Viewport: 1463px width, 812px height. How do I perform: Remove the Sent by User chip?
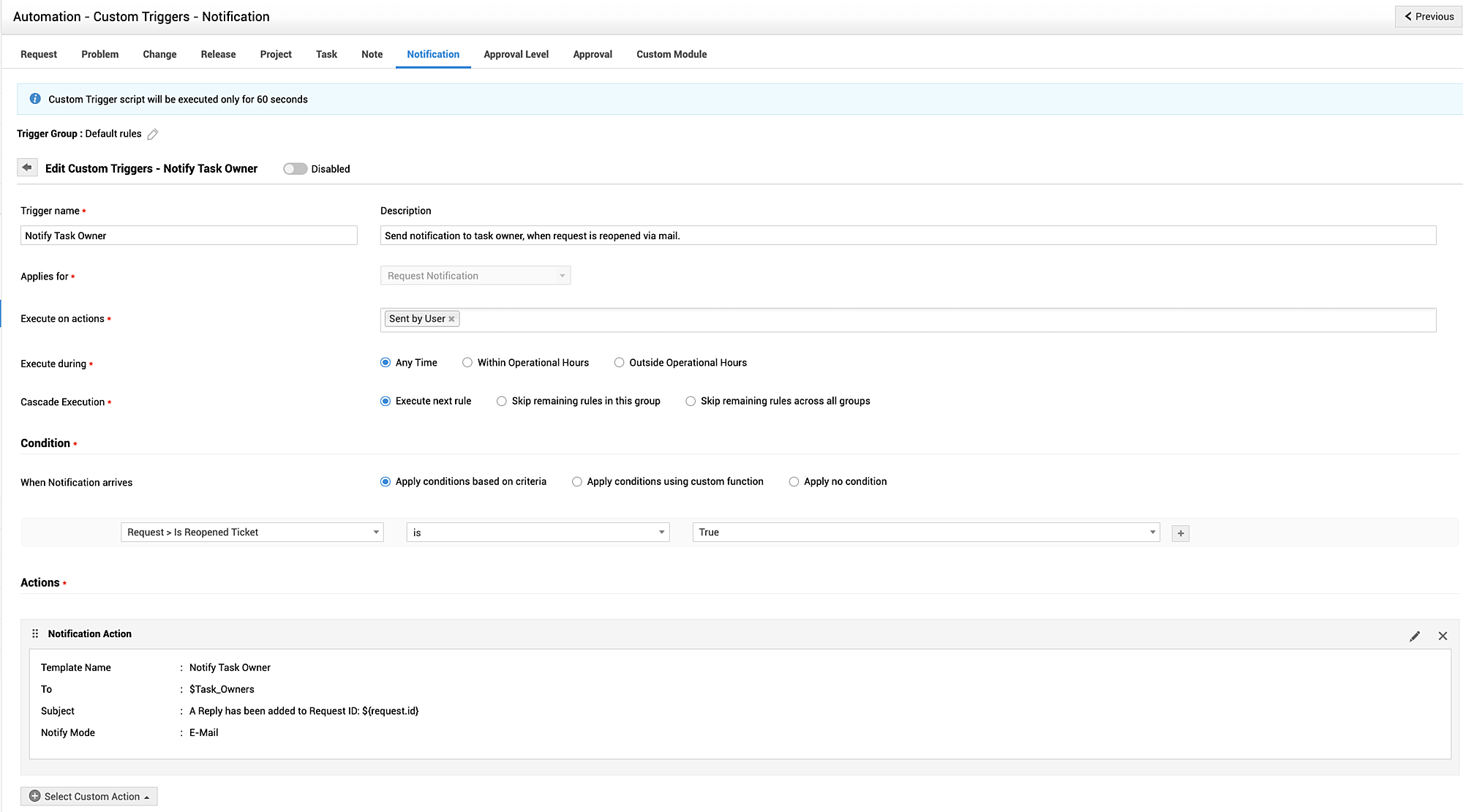[451, 318]
